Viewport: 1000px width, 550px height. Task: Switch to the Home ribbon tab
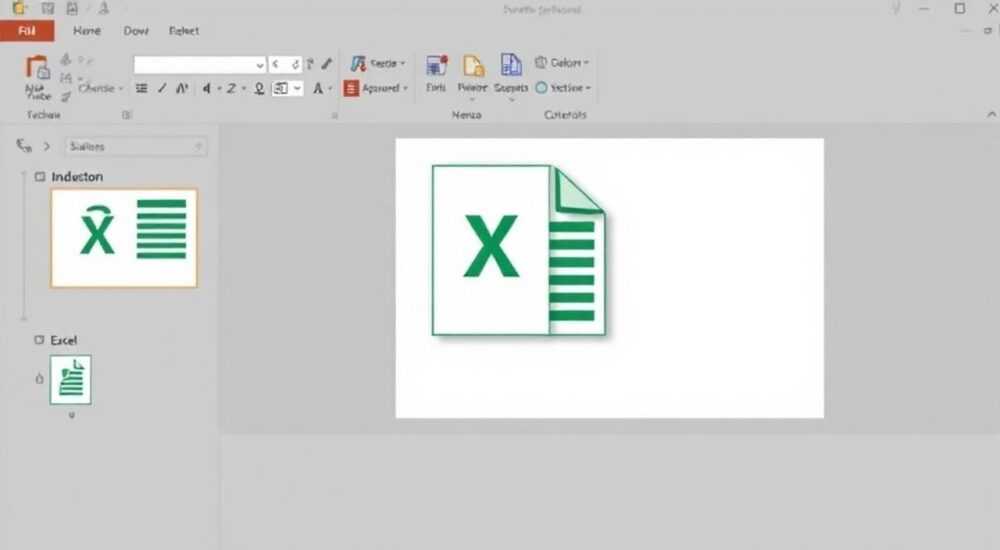coord(87,31)
